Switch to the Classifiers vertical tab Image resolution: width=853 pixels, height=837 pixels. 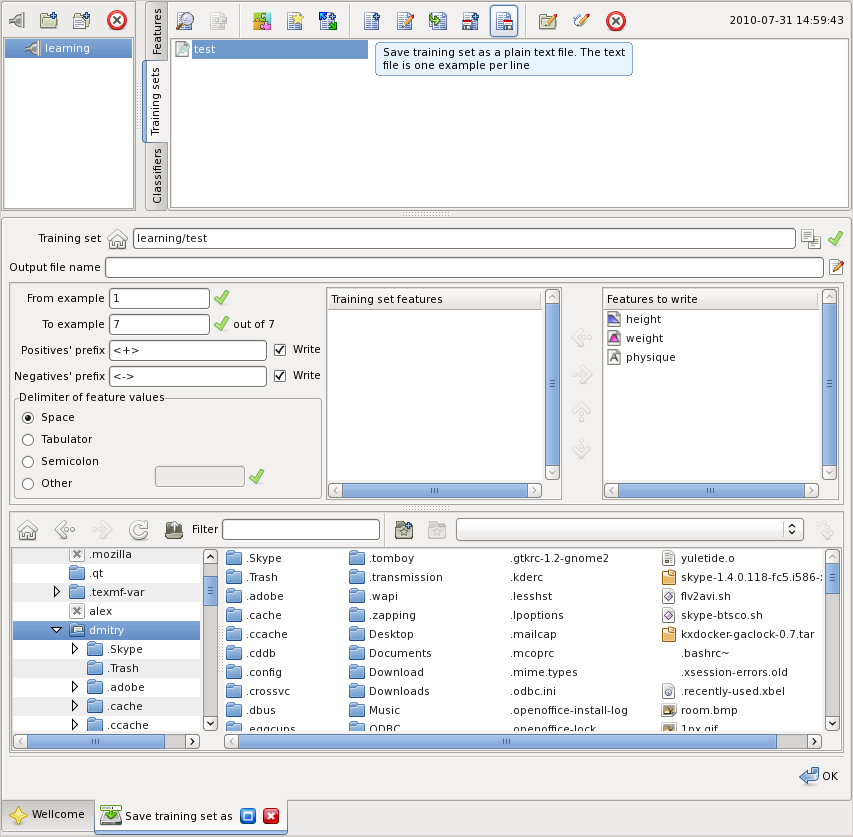(x=156, y=176)
